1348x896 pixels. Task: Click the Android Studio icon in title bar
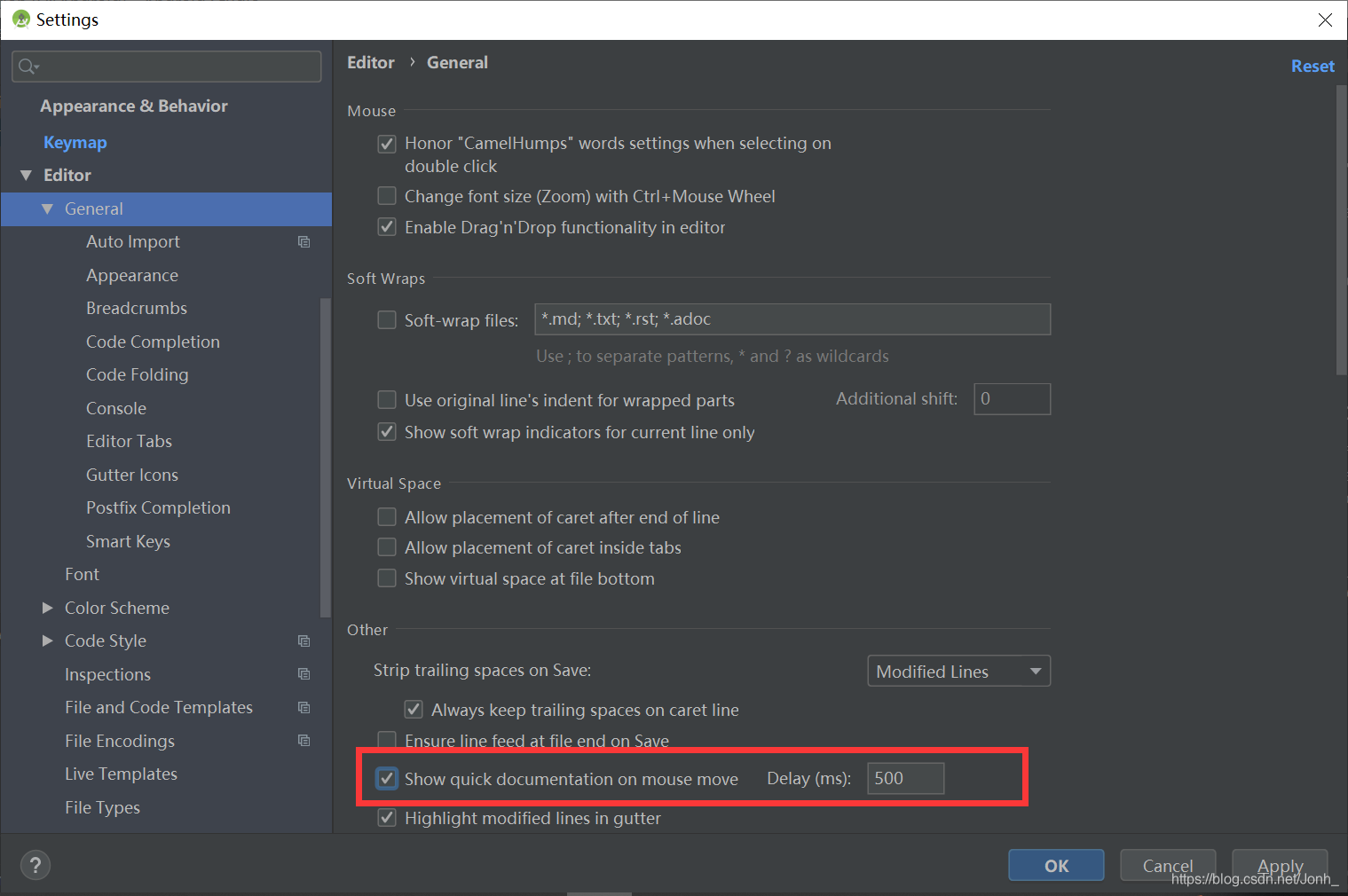20,20
